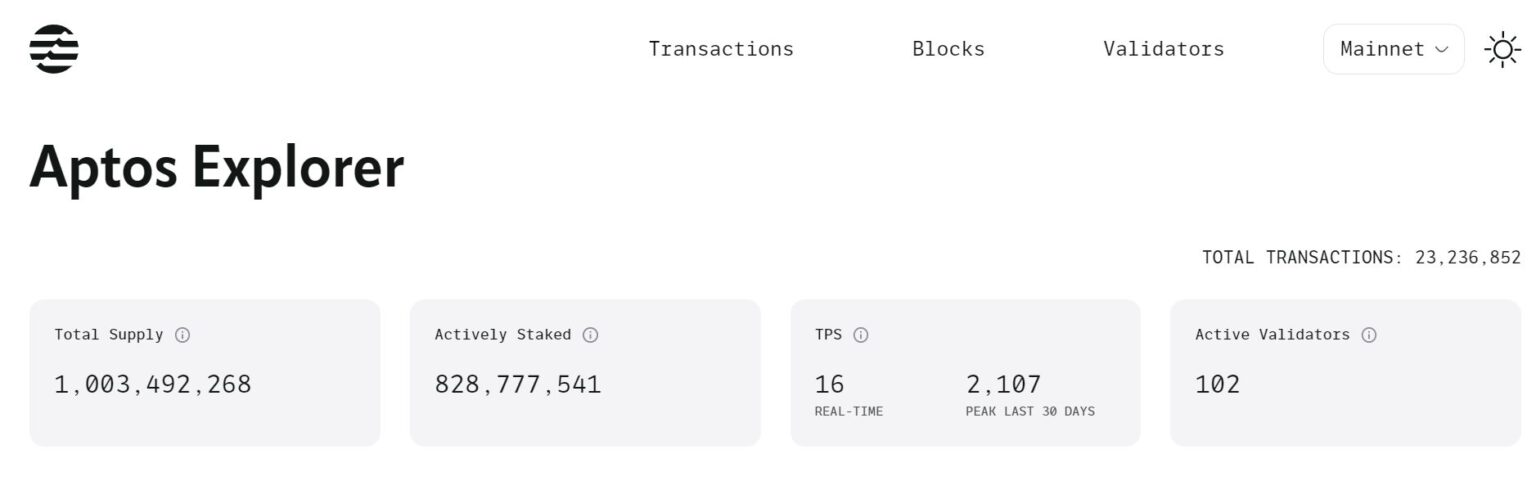Toggle light/dark theme sun icon
Screen dimensions: 1536x490
coord(1502,49)
